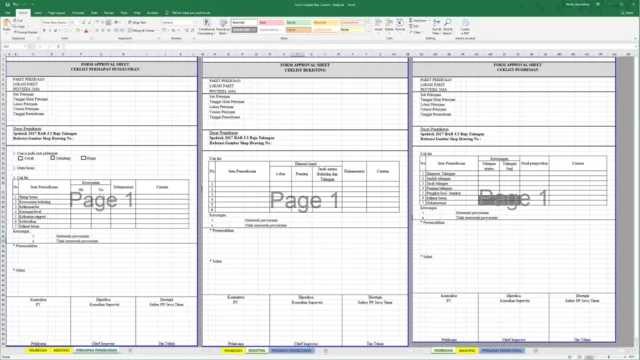Click the Find & Select magnifier icon
Screen dimensions: 640x360
[x=447, y=23]
